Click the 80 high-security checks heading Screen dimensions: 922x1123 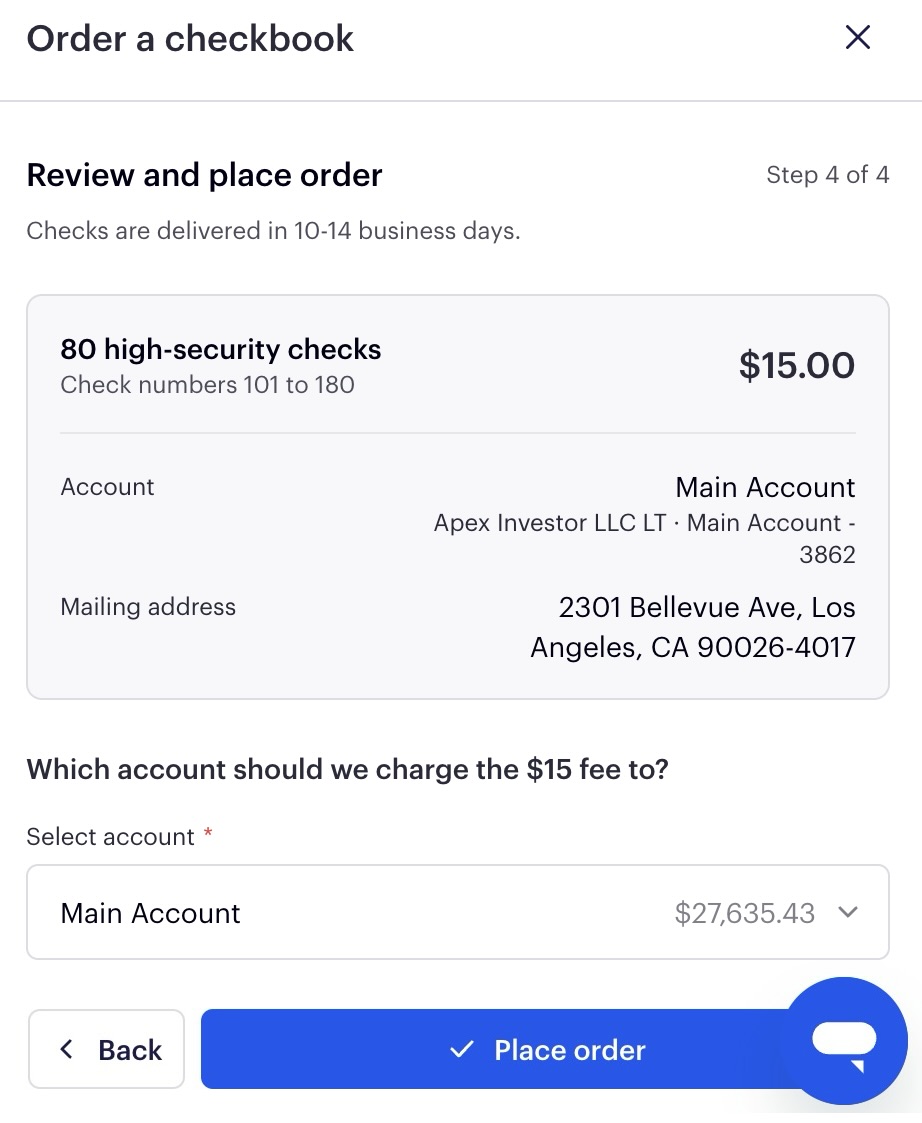[221, 349]
